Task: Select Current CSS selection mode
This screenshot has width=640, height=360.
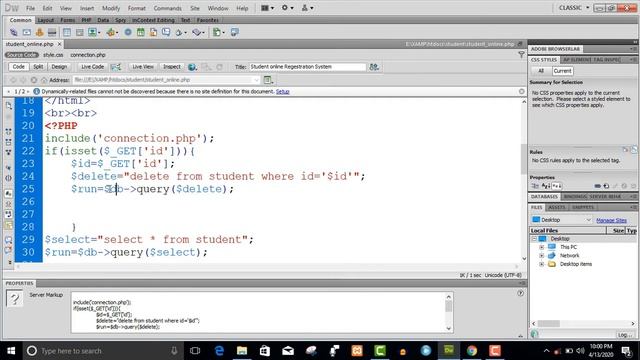Action: click(562, 71)
